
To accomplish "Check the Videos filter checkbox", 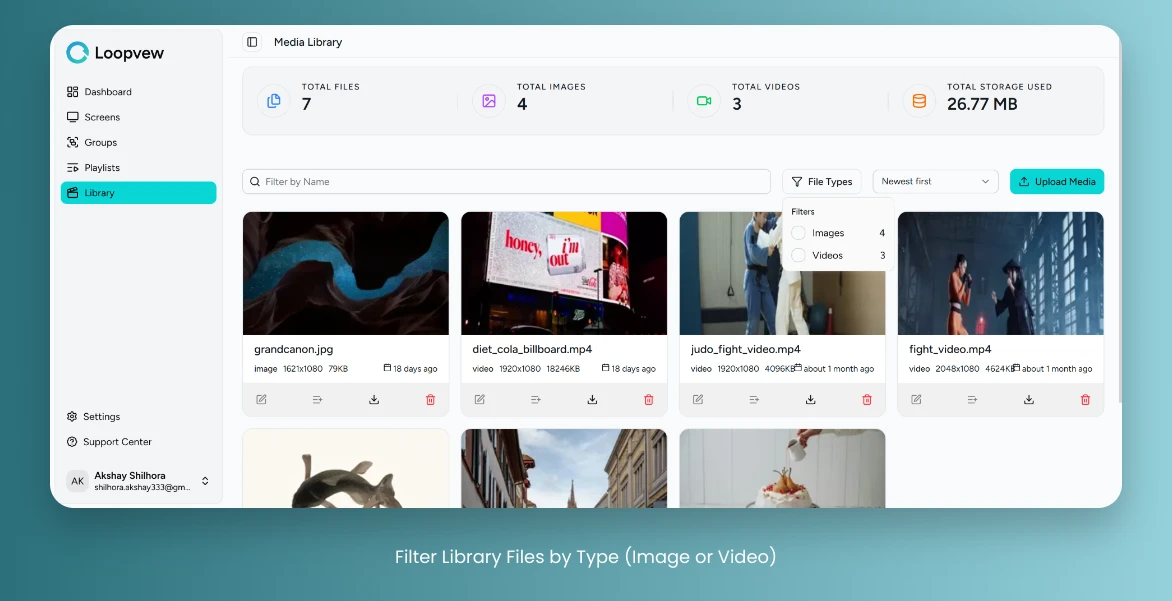I will click(798, 256).
